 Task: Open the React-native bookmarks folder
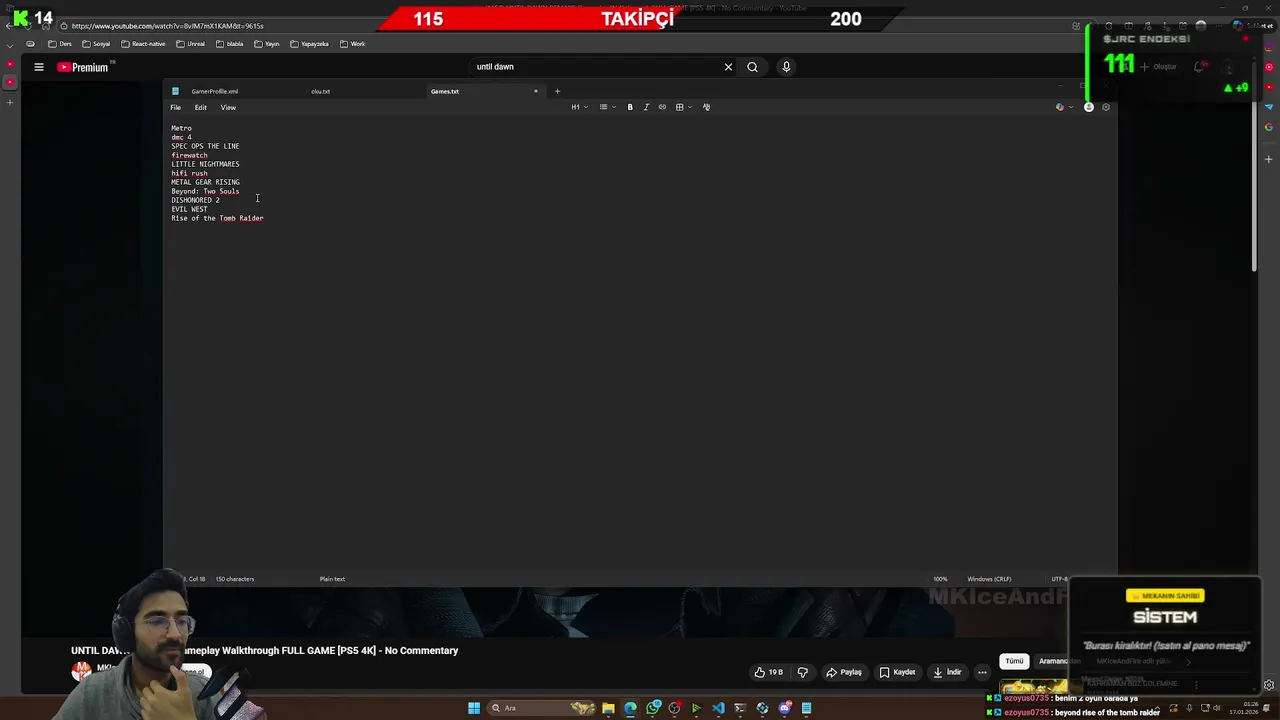[x=143, y=44]
